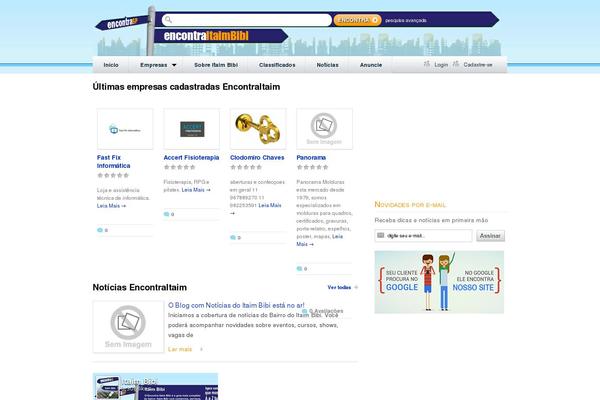This screenshot has width=600, height=400.
Task: Open the Panorama Sem Imagem thumbnail
Action: pos(324,129)
